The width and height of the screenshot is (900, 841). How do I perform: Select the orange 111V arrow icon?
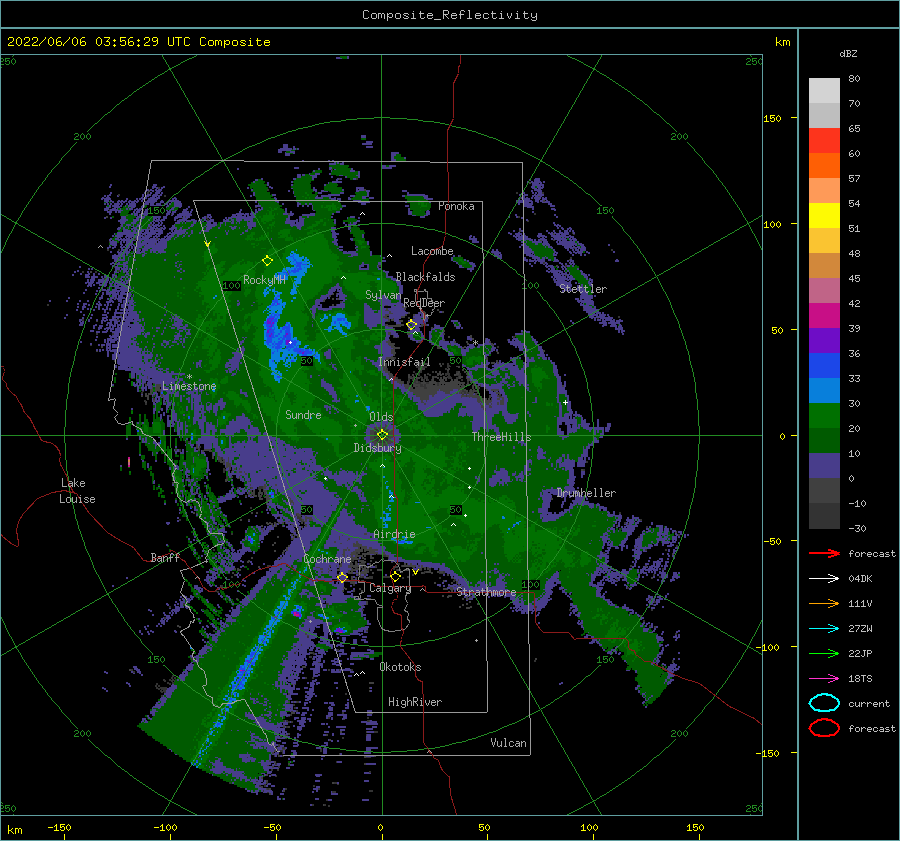click(x=824, y=603)
